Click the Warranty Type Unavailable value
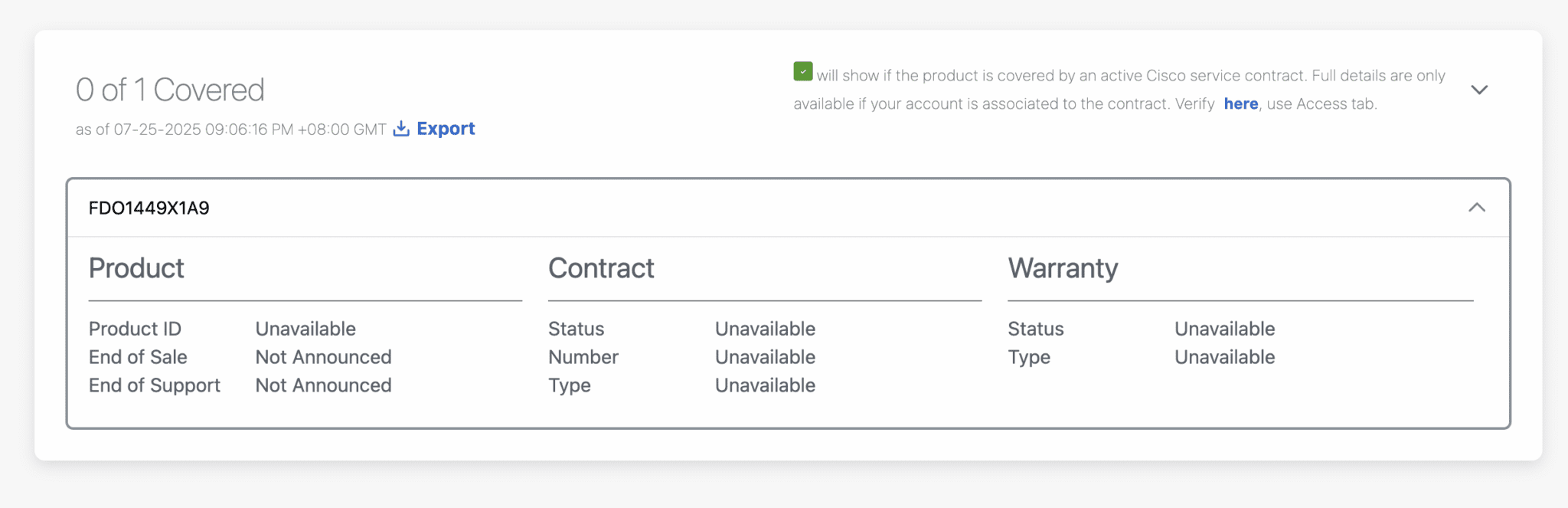The image size is (1568, 508). tap(1224, 357)
